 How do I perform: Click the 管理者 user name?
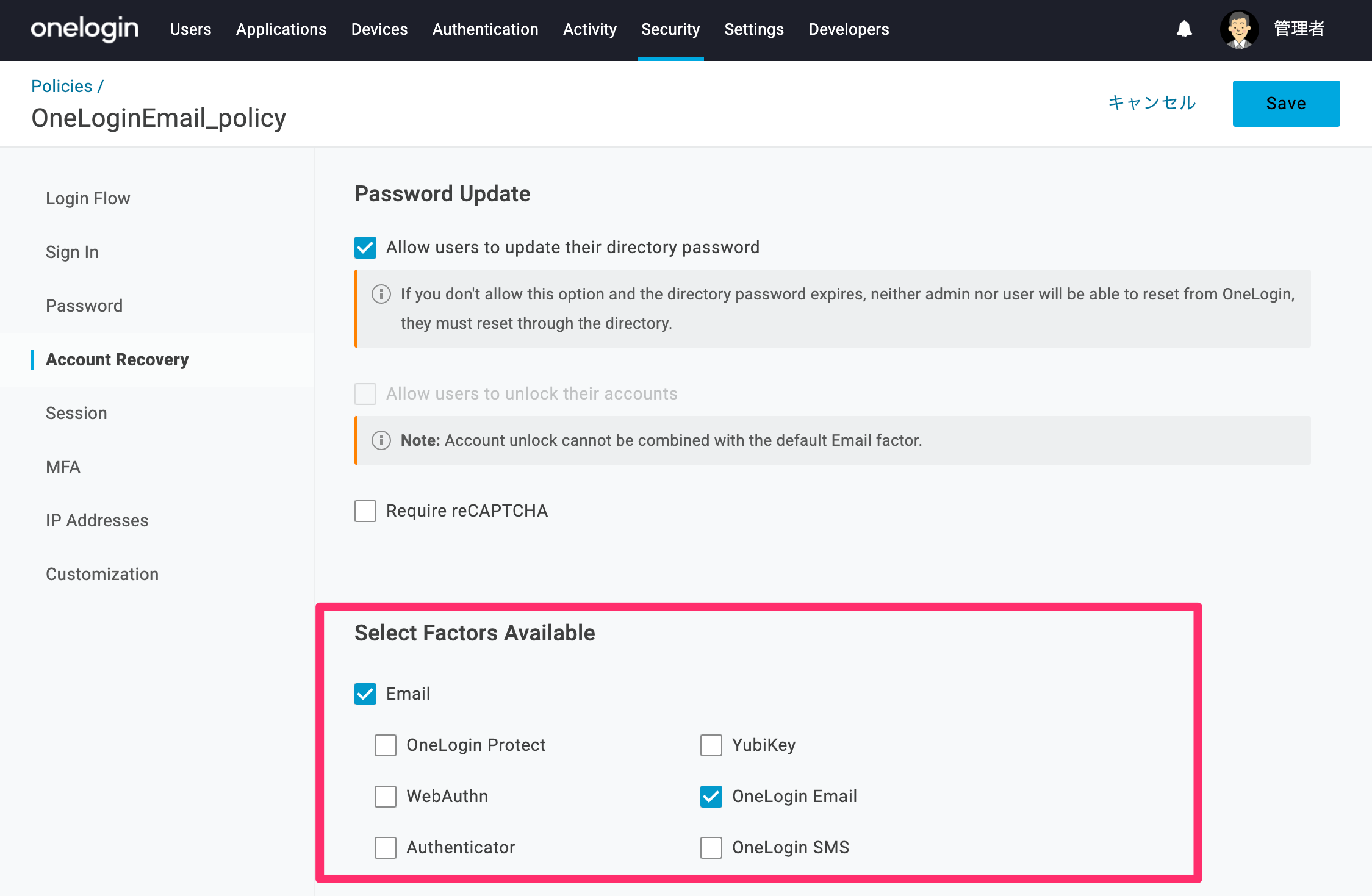point(1299,29)
